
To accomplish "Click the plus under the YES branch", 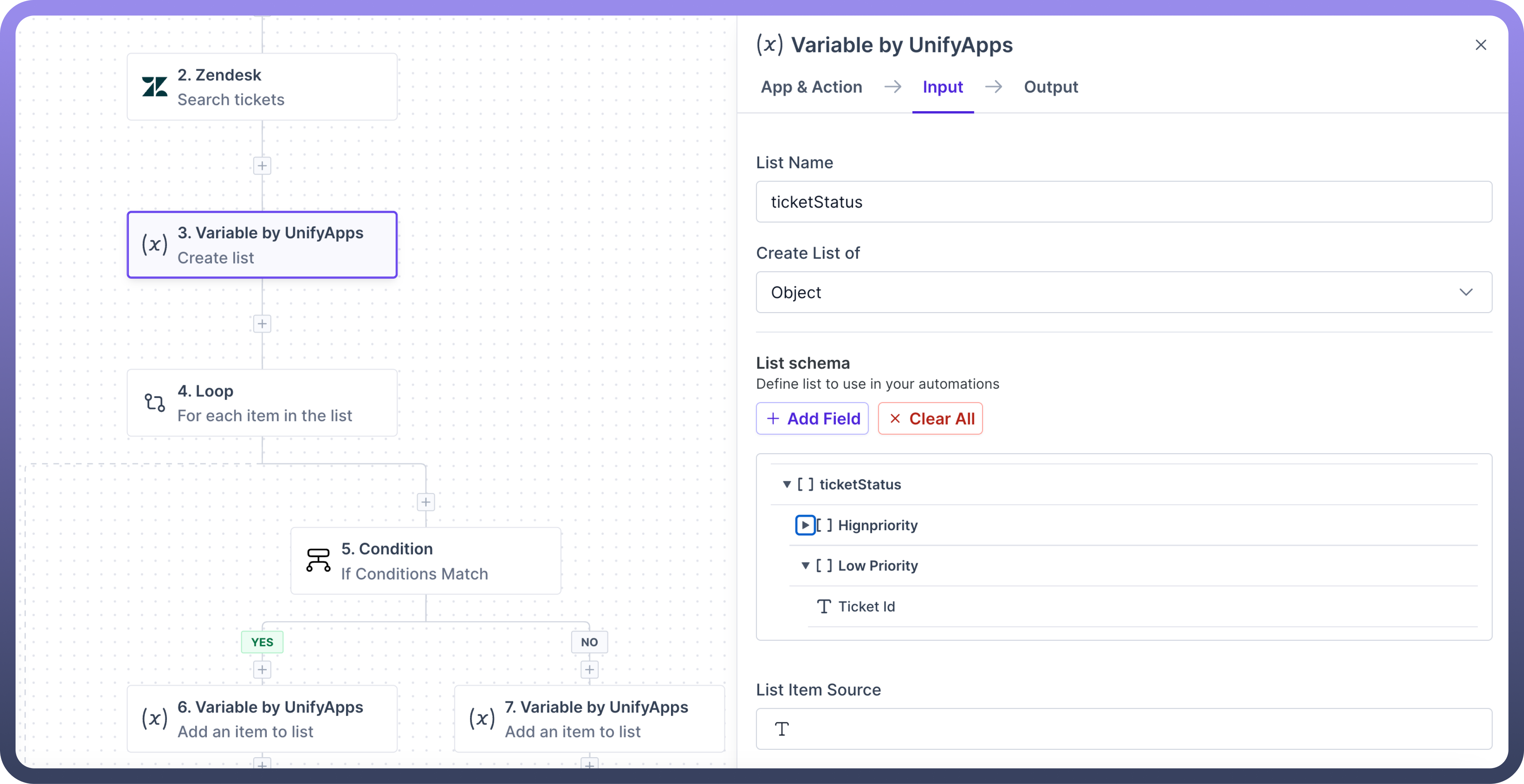I will (262, 670).
